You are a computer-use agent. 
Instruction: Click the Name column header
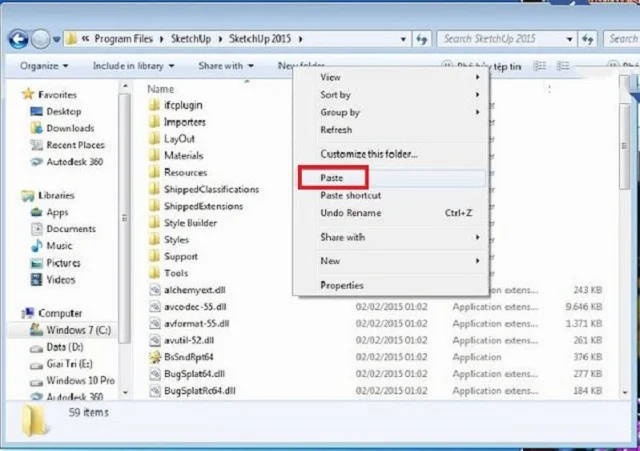tap(160, 89)
